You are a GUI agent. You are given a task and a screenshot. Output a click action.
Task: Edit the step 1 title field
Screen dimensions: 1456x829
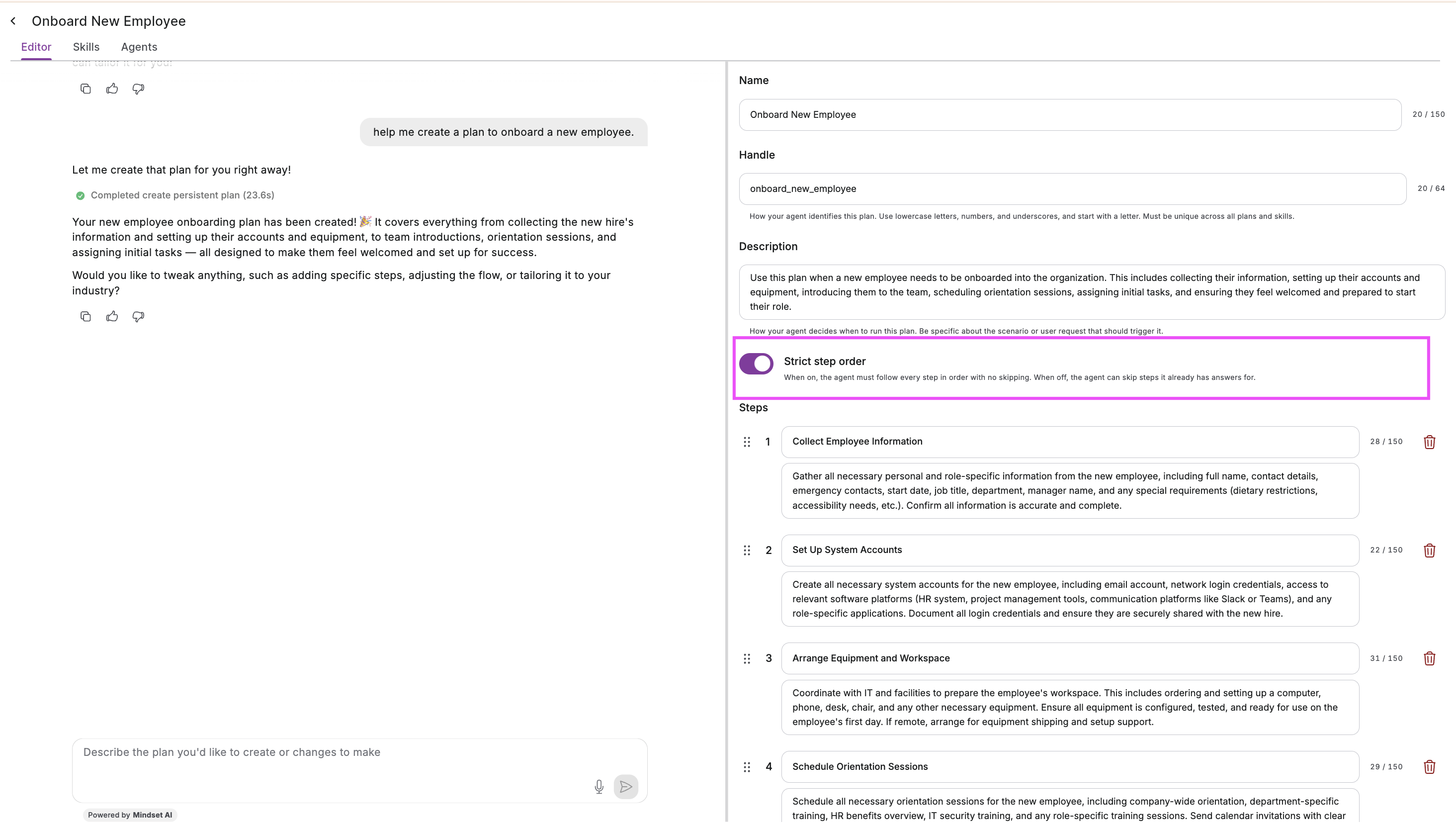1070,442
